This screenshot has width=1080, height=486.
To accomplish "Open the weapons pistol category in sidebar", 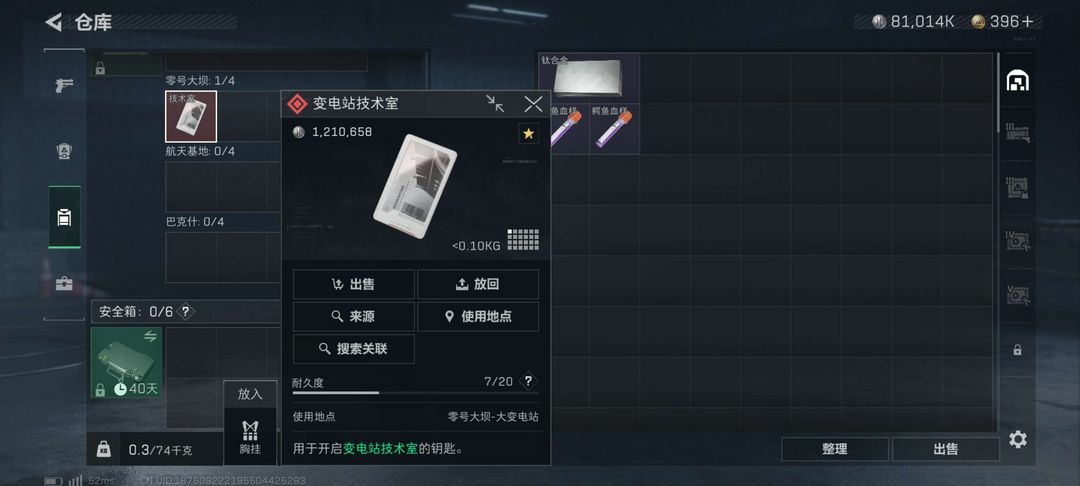I will pyautogui.click(x=64, y=85).
